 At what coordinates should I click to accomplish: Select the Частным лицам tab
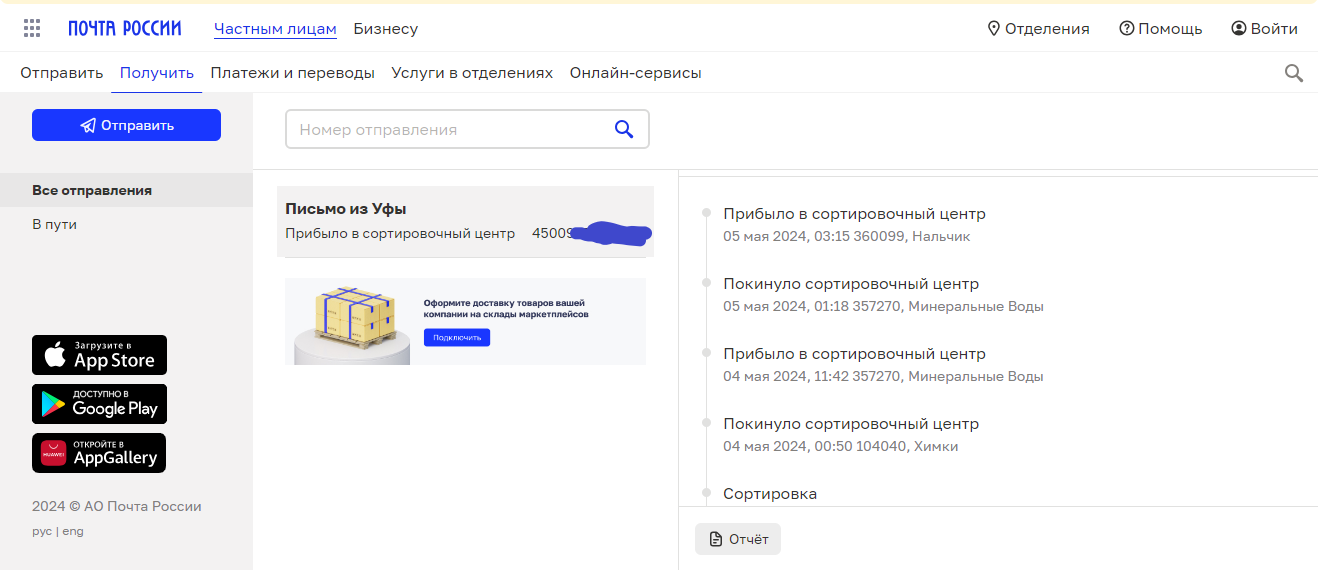coord(275,29)
